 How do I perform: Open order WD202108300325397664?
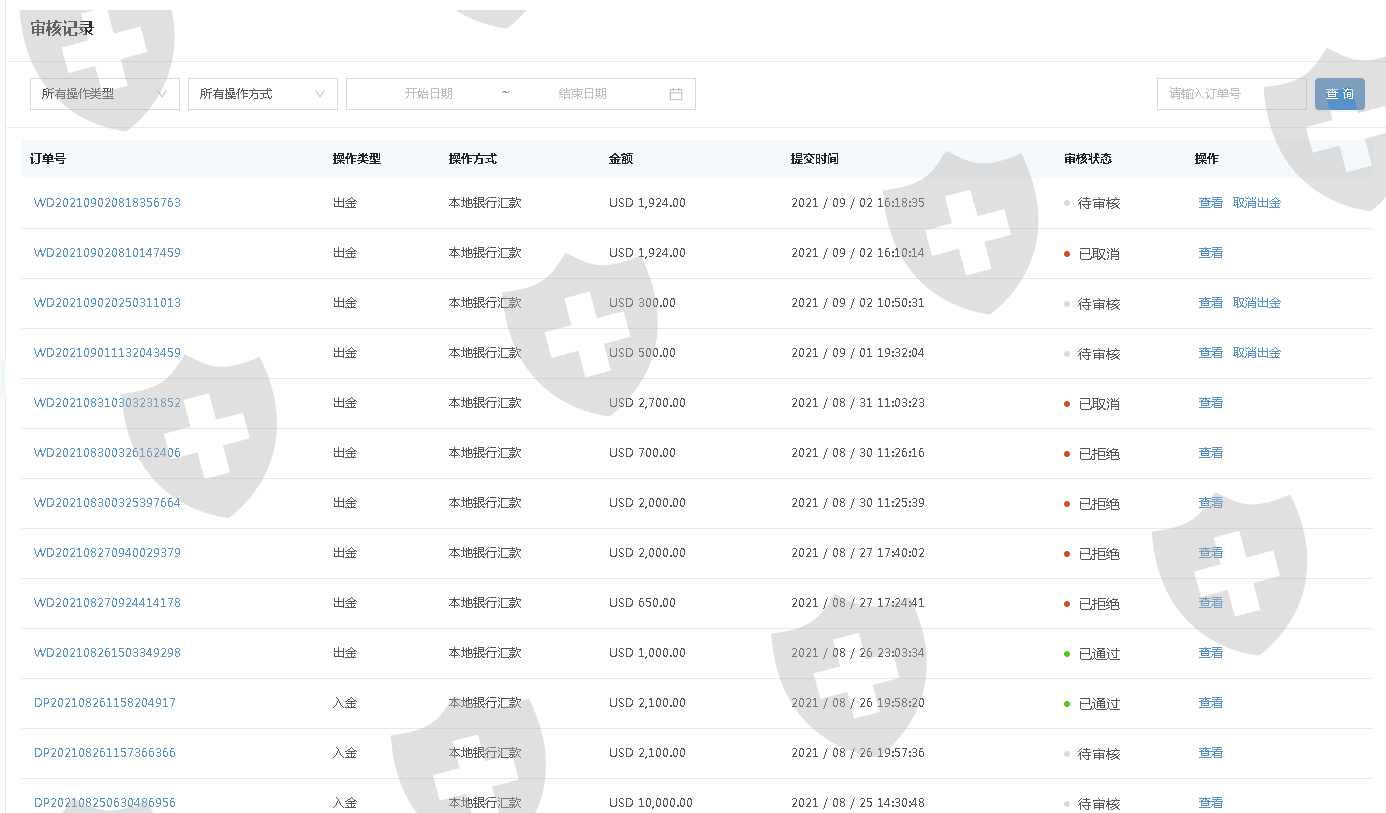click(x=107, y=503)
